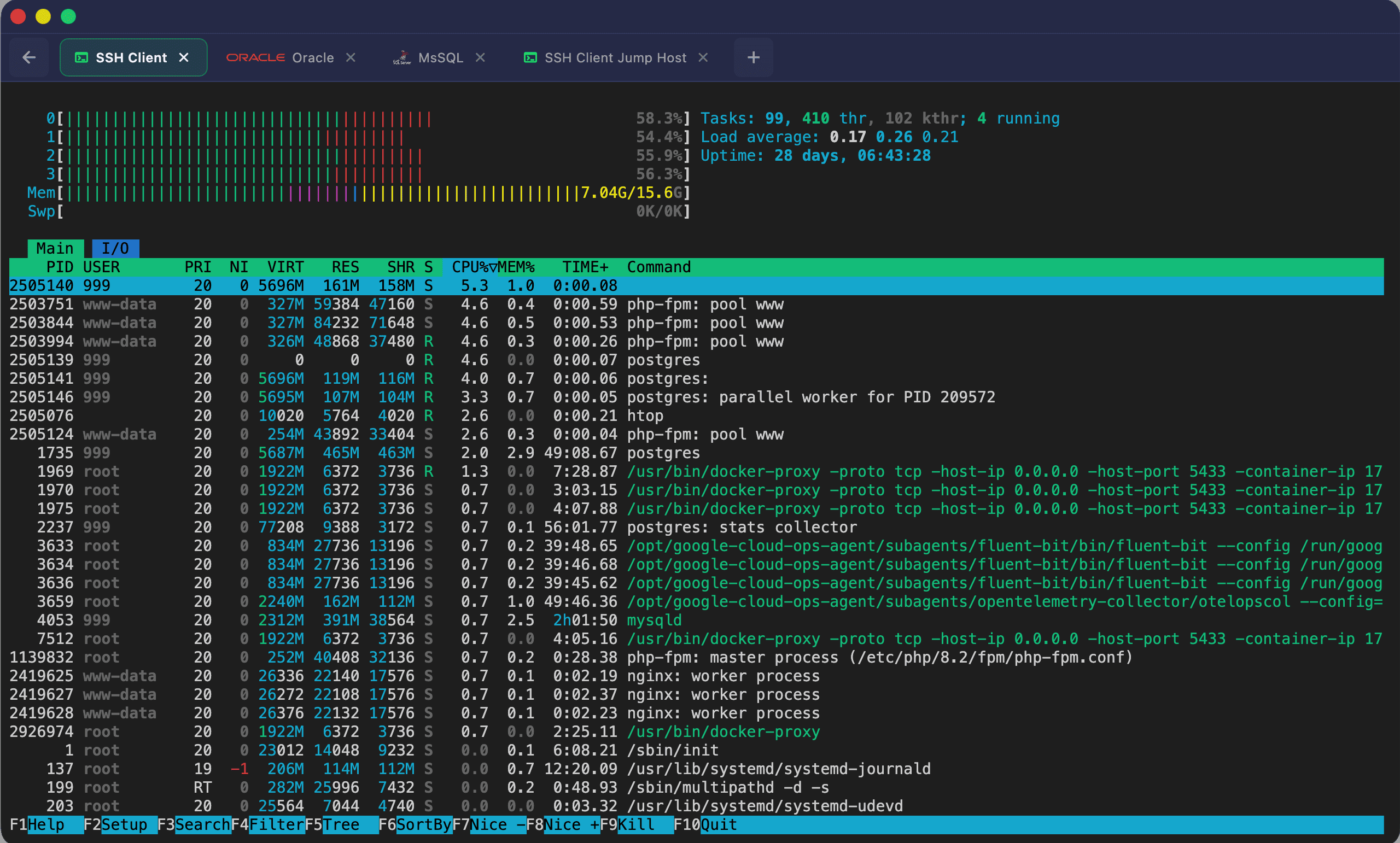Select the systemd-journald process row

pos(696,769)
